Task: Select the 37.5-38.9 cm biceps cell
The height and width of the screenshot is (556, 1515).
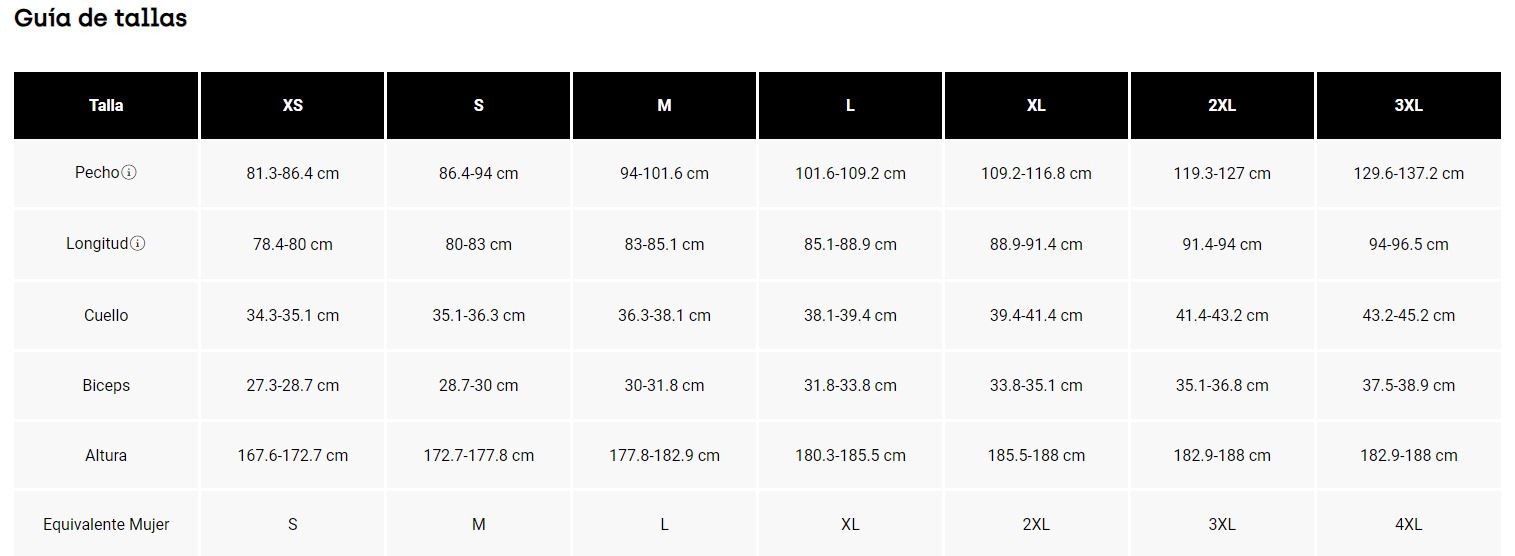Action: (x=1408, y=385)
